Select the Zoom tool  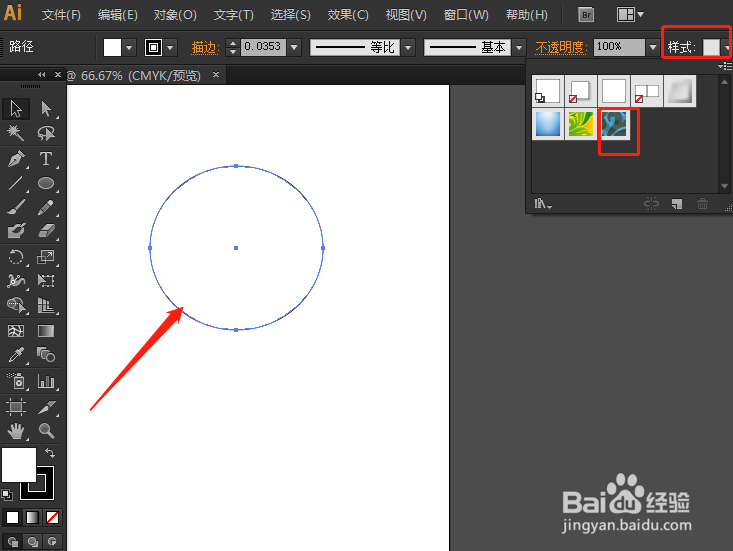click(46, 430)
